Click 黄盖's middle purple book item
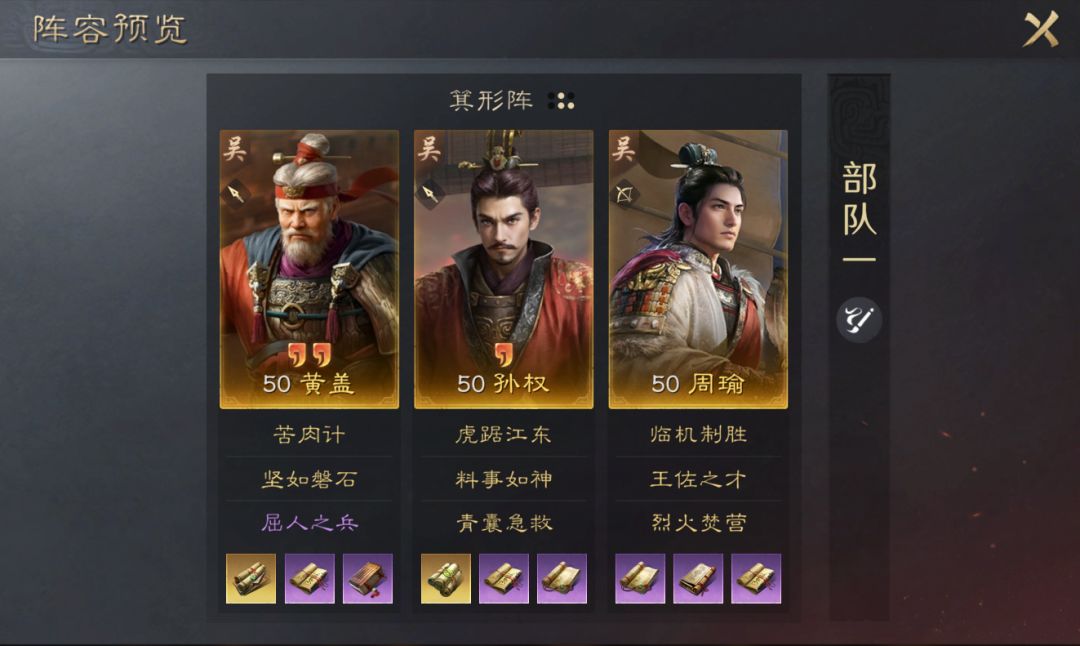Screen dimensions: 1080x646 309,579
